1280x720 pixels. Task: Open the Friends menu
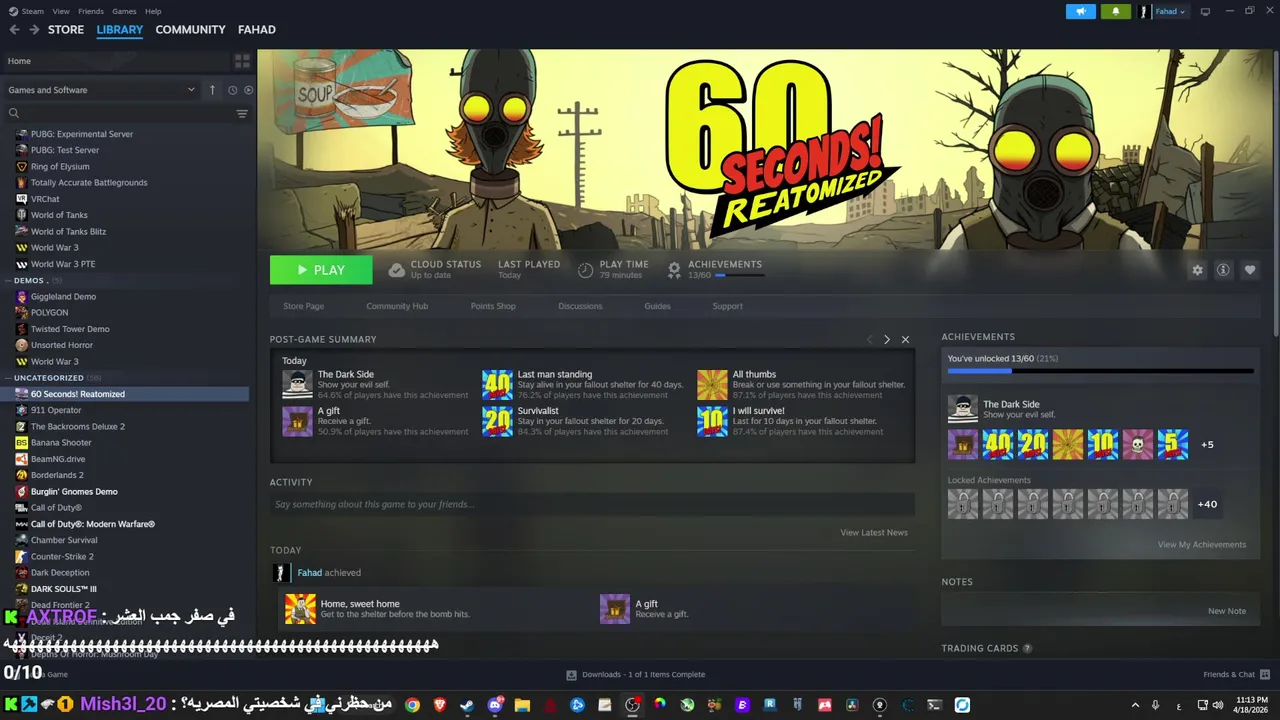[x=91, y=11]
